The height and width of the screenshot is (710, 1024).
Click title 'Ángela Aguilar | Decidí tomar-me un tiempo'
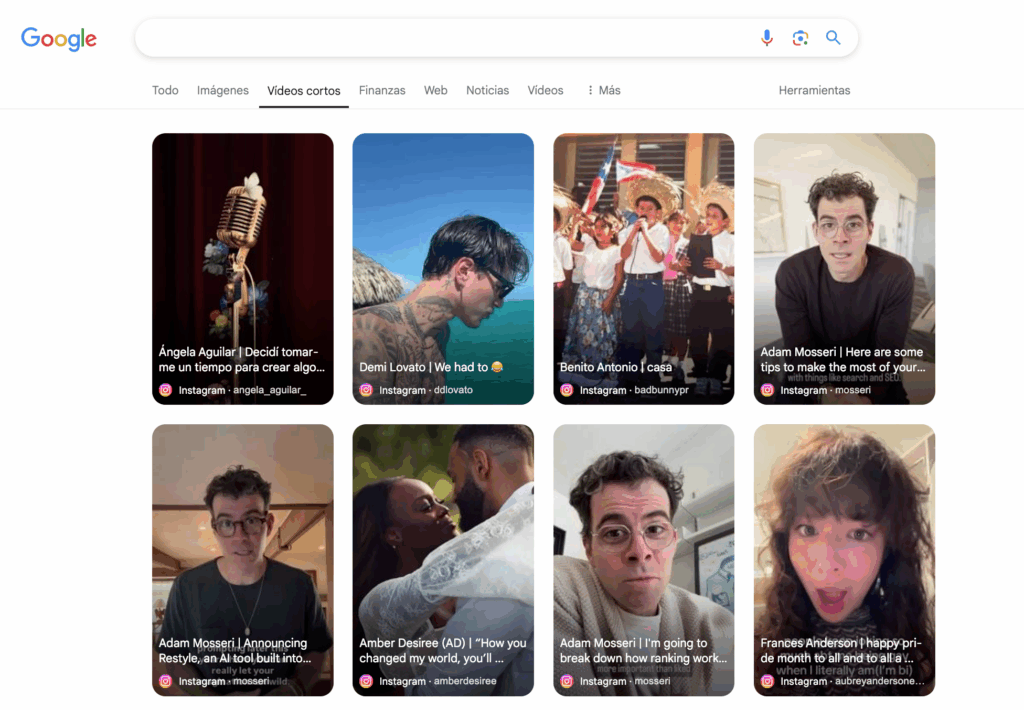click(242, 359)
